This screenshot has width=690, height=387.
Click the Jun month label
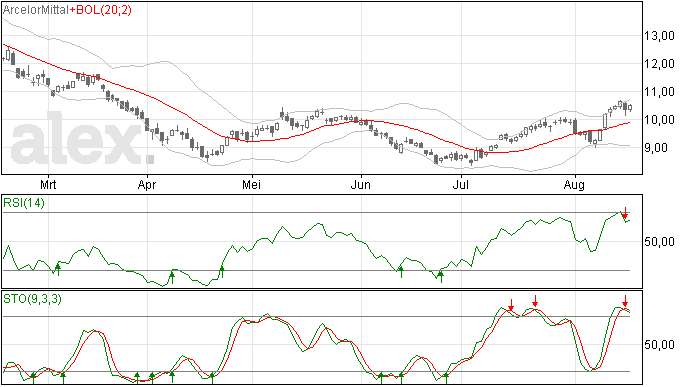360,184
